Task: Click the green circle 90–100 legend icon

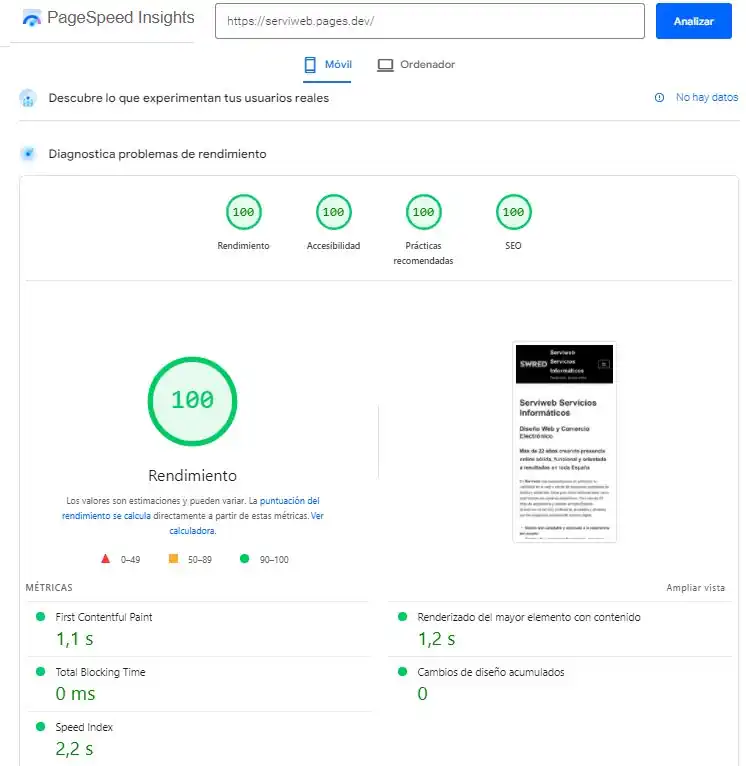Action: [244, 558]
